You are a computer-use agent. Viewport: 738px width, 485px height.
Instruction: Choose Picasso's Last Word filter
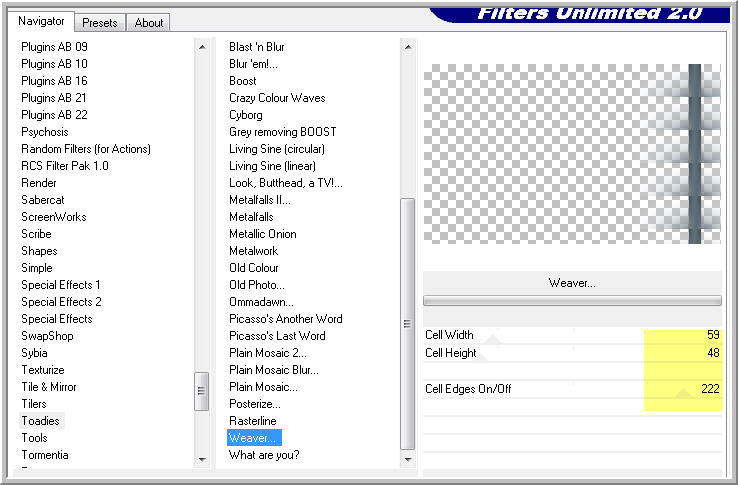(x=277, y=336)
